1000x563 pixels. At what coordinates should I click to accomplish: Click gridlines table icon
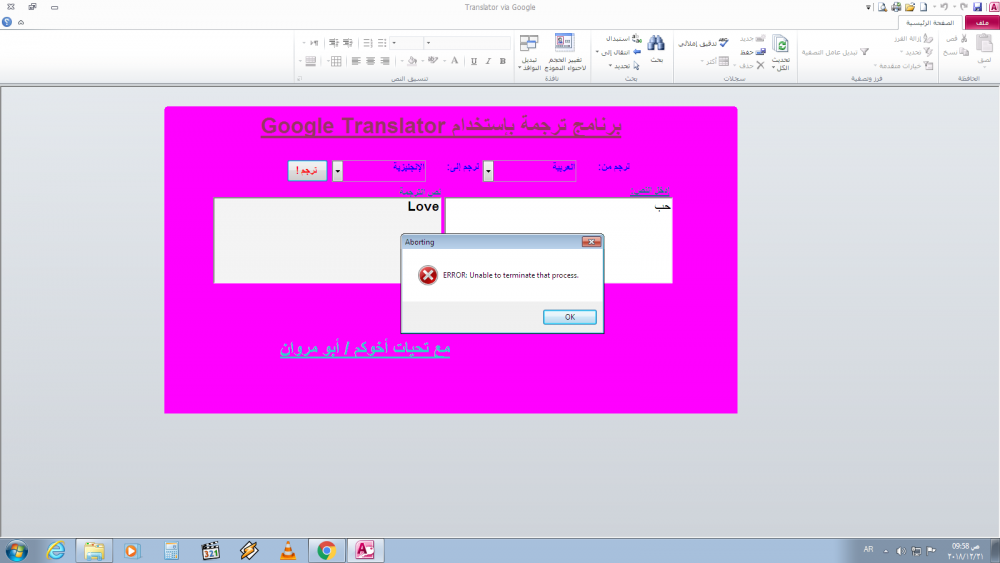click(x=336, y=61)
